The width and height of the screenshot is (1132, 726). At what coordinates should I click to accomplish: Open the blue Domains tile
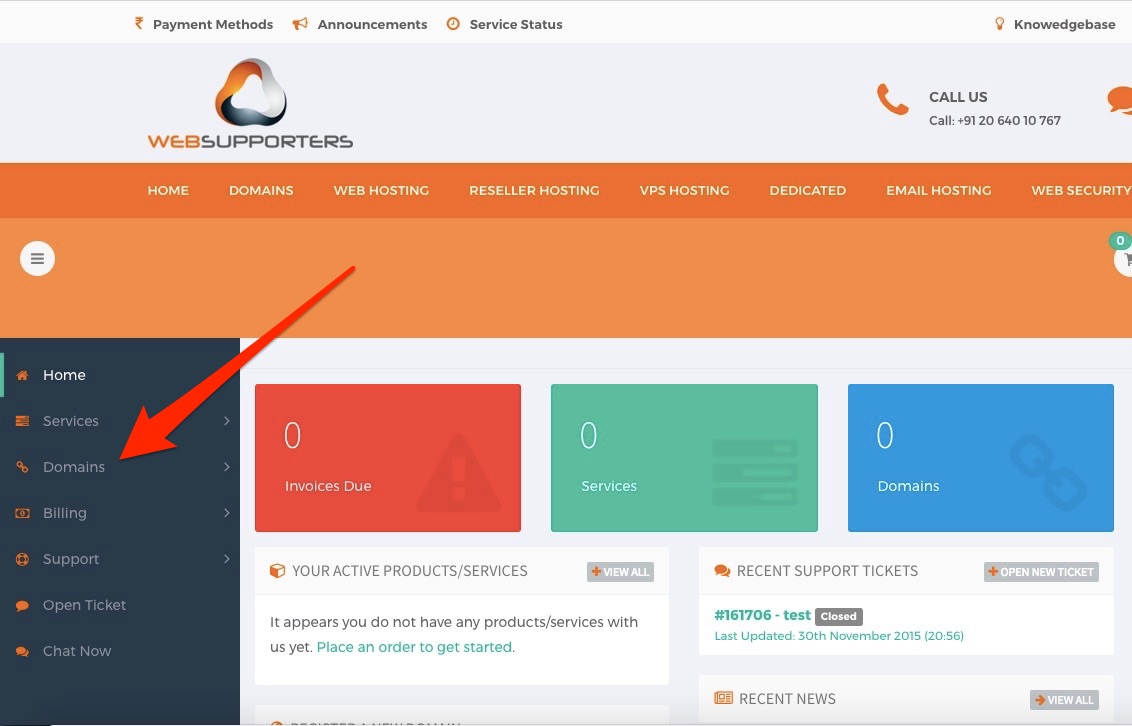(x=981, y=458)
